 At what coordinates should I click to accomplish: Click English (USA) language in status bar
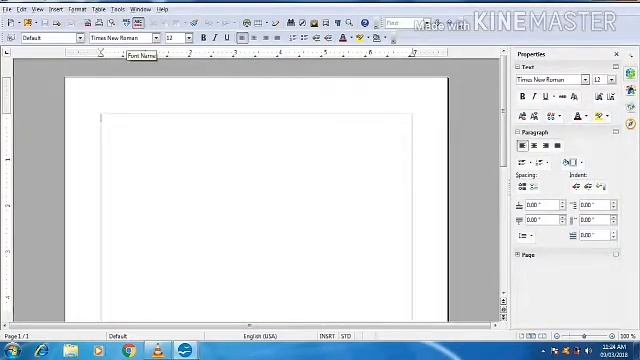point(260,336)
